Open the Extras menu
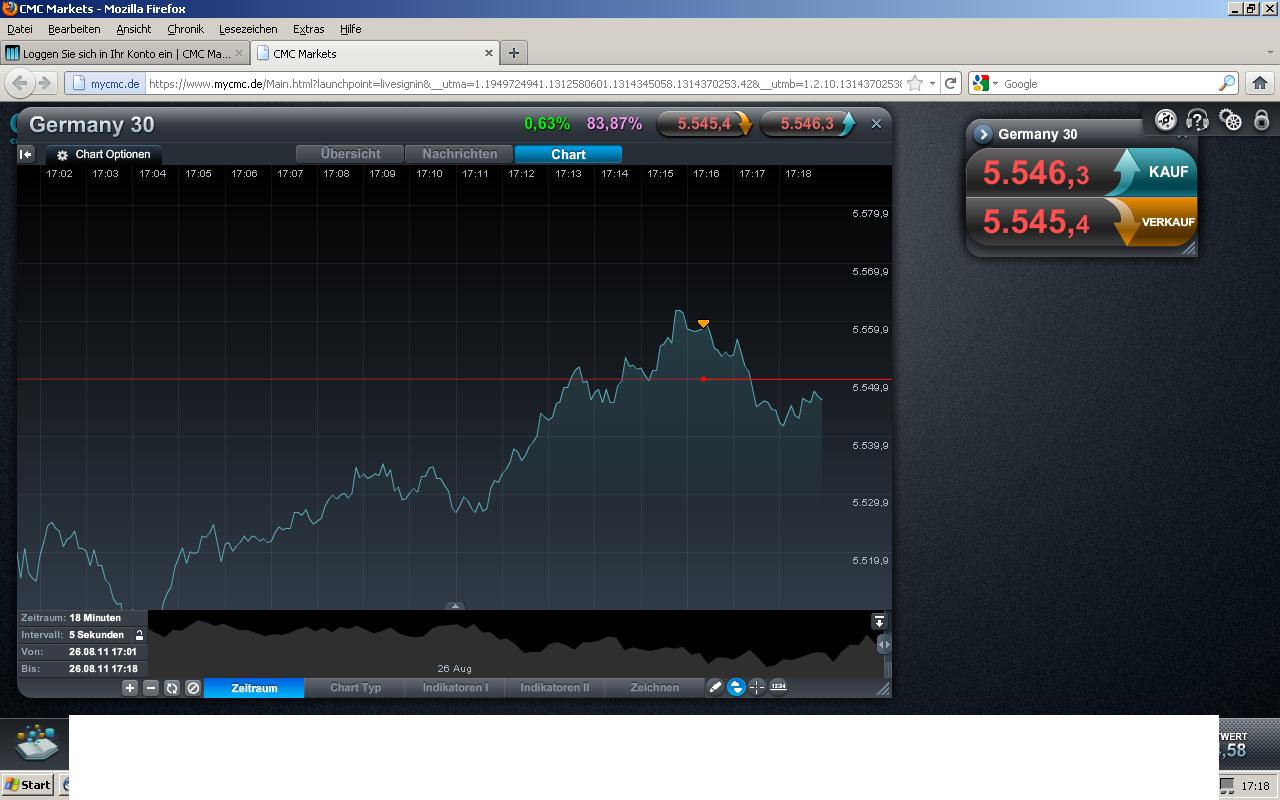This screenshot has height=800, width=1280. pos(308,29)
